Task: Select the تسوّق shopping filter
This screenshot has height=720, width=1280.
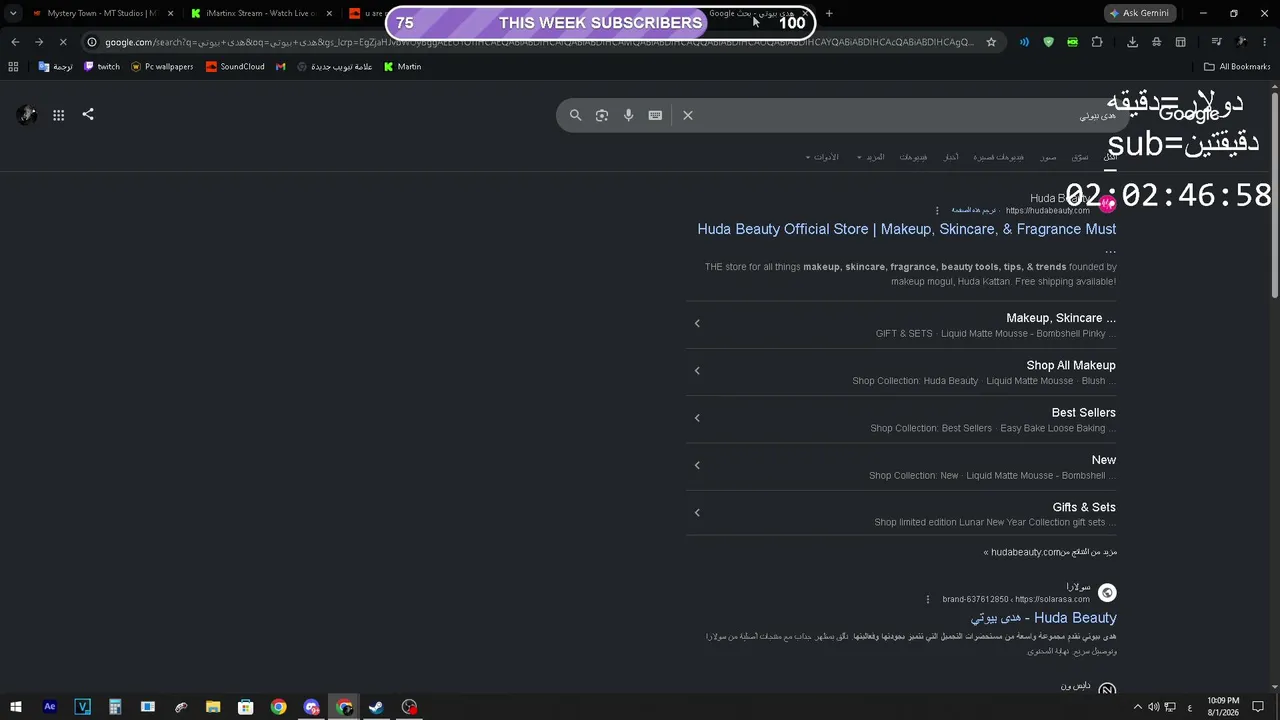Action: [x=1080, y=157]
